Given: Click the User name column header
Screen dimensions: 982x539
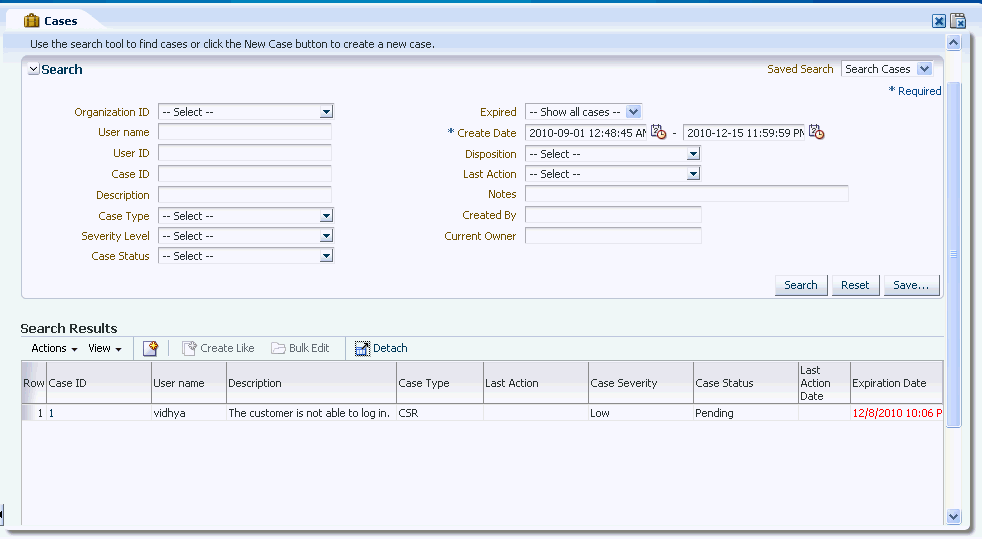Looking at the screenshot, I should tap(189, 383).
